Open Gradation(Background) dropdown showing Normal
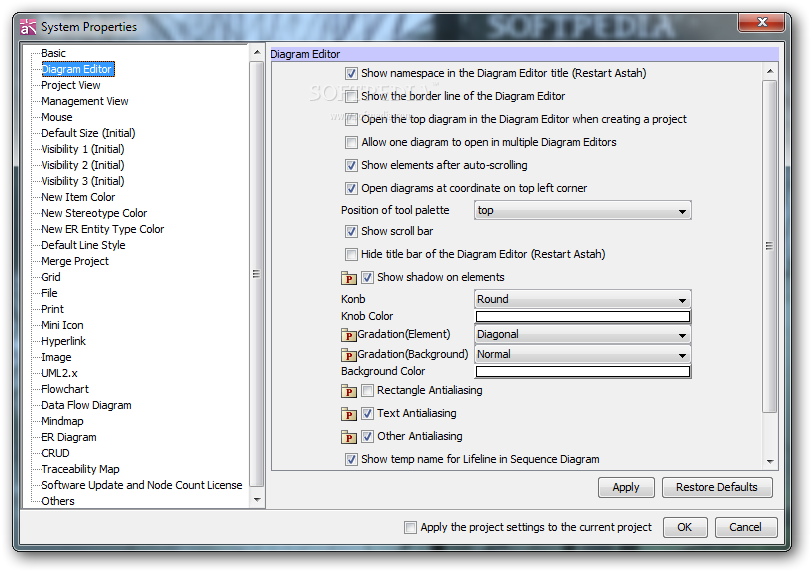The width and height of the screenshot is (812, 572). pyautogui.click(x=583, y=355)
